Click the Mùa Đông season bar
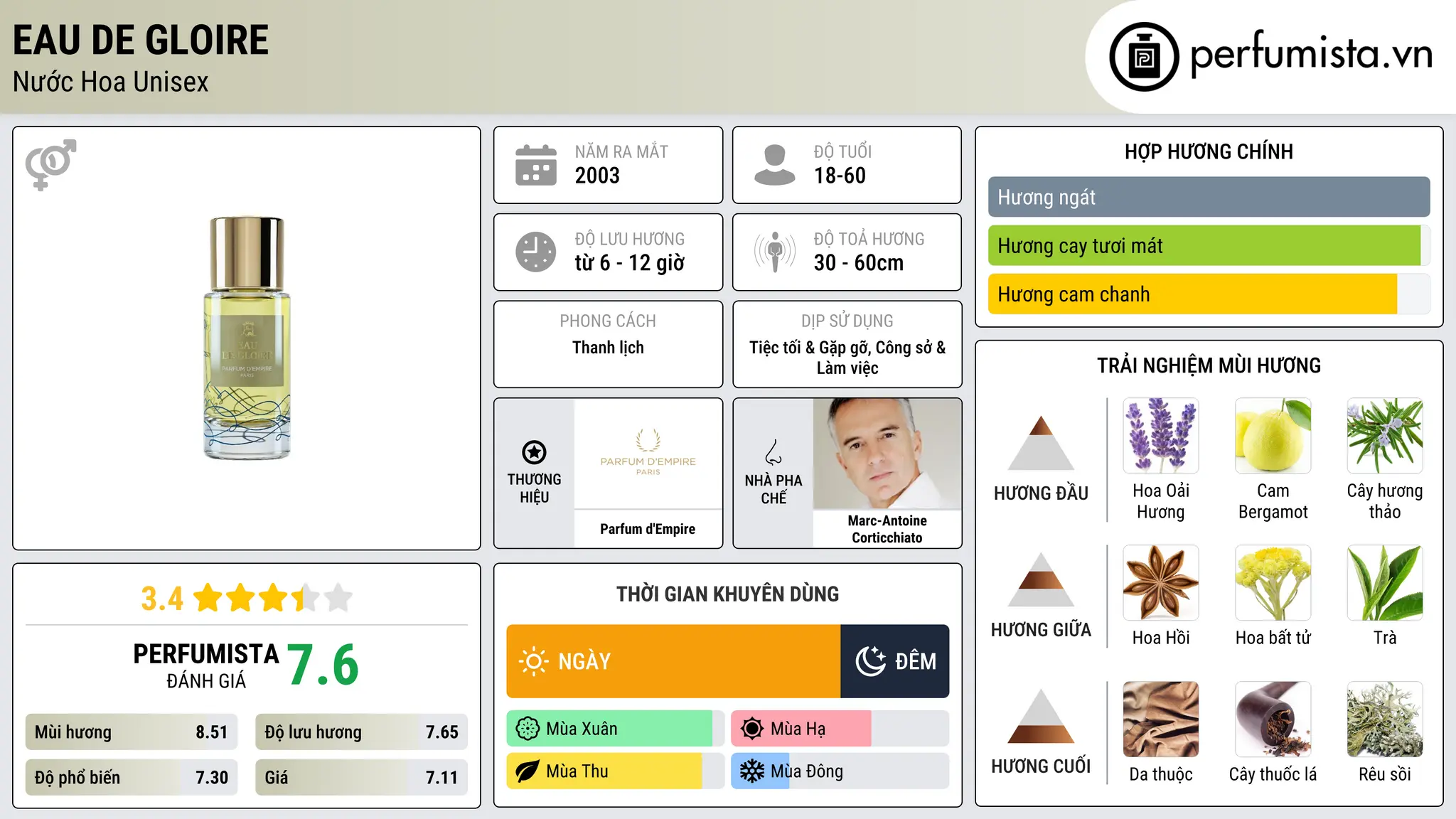The width and height of the screenshot is (1456, 819). coord(840,771)
